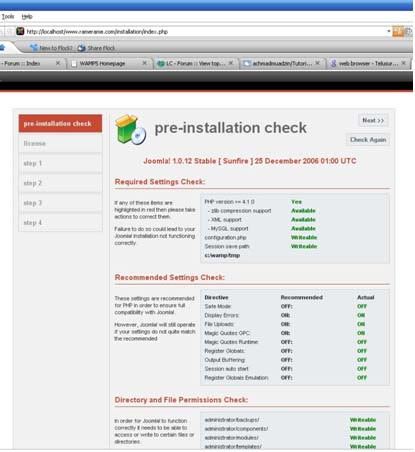Switch to the WAMP5 Homepage tab
This screenshot has height=452, width=415.
click(110, 63)
